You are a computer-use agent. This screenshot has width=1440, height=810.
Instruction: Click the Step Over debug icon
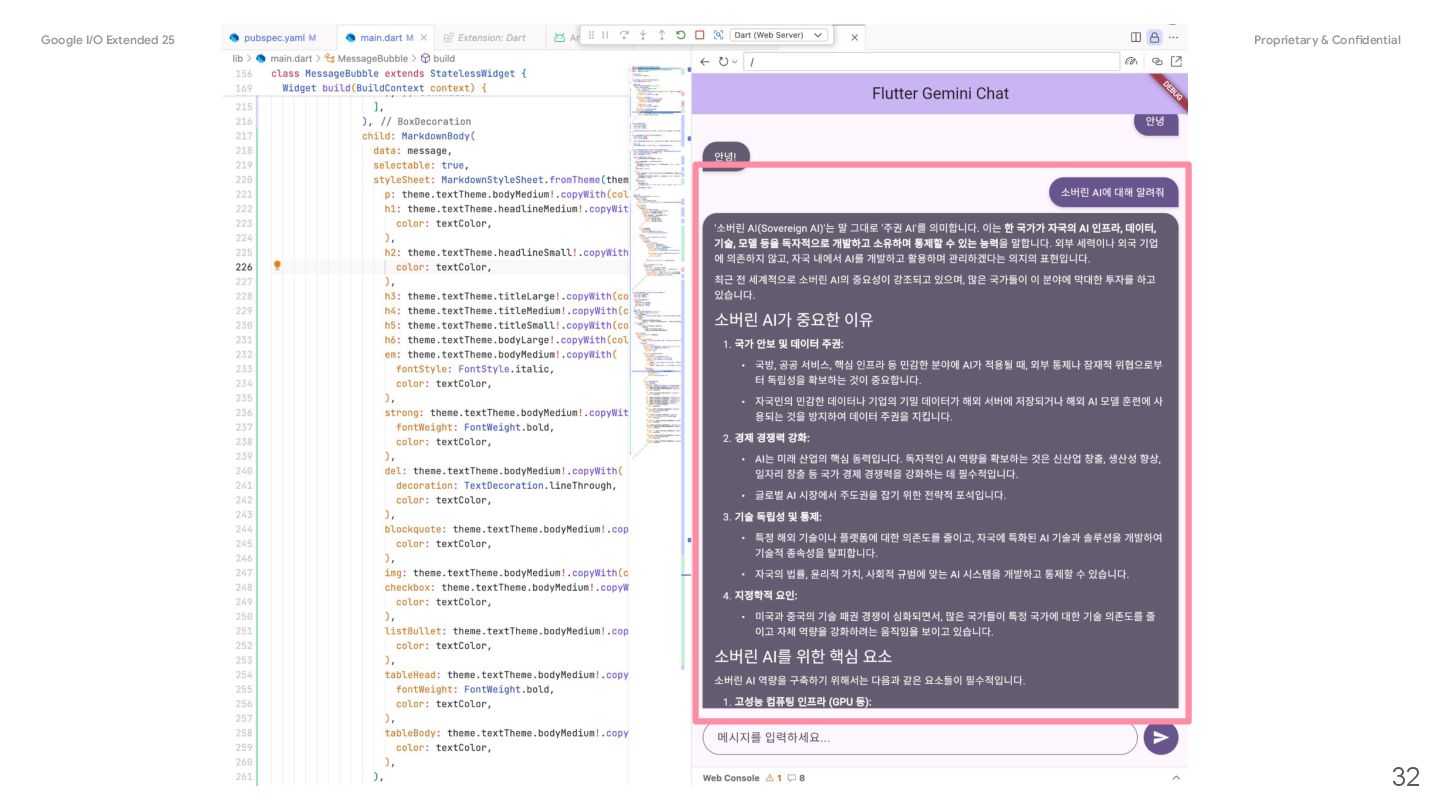[x=624, y=35]
